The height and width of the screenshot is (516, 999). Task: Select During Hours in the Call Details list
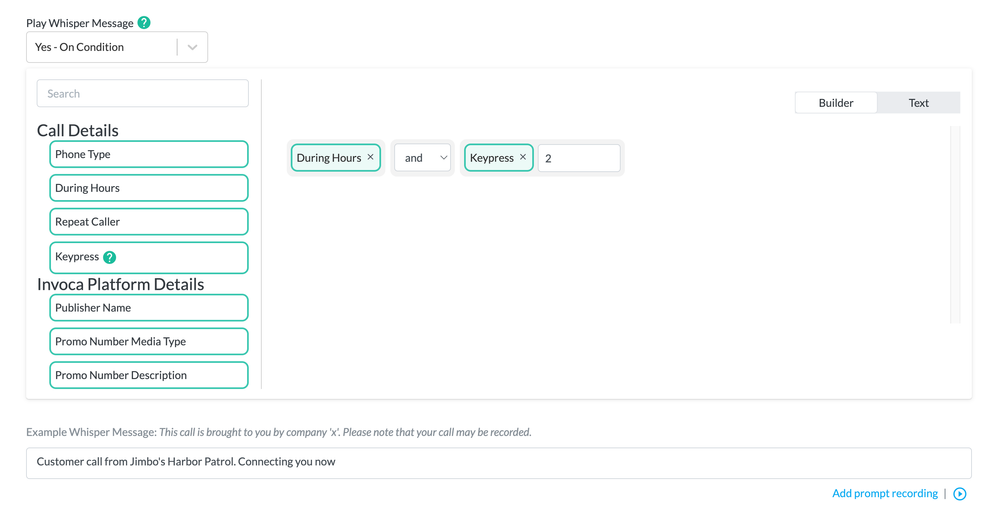[x=148, y=188]
